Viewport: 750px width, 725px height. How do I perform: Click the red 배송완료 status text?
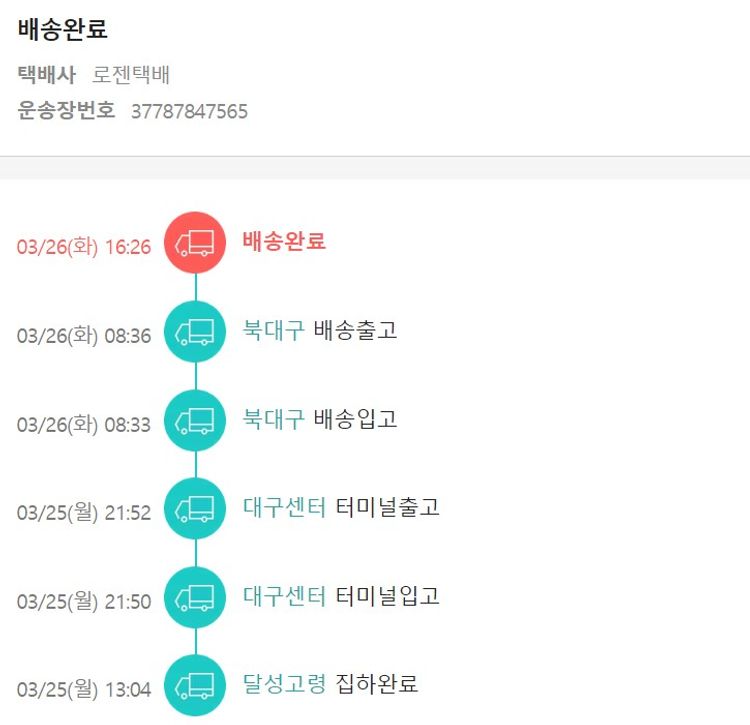tap(284, 241)
